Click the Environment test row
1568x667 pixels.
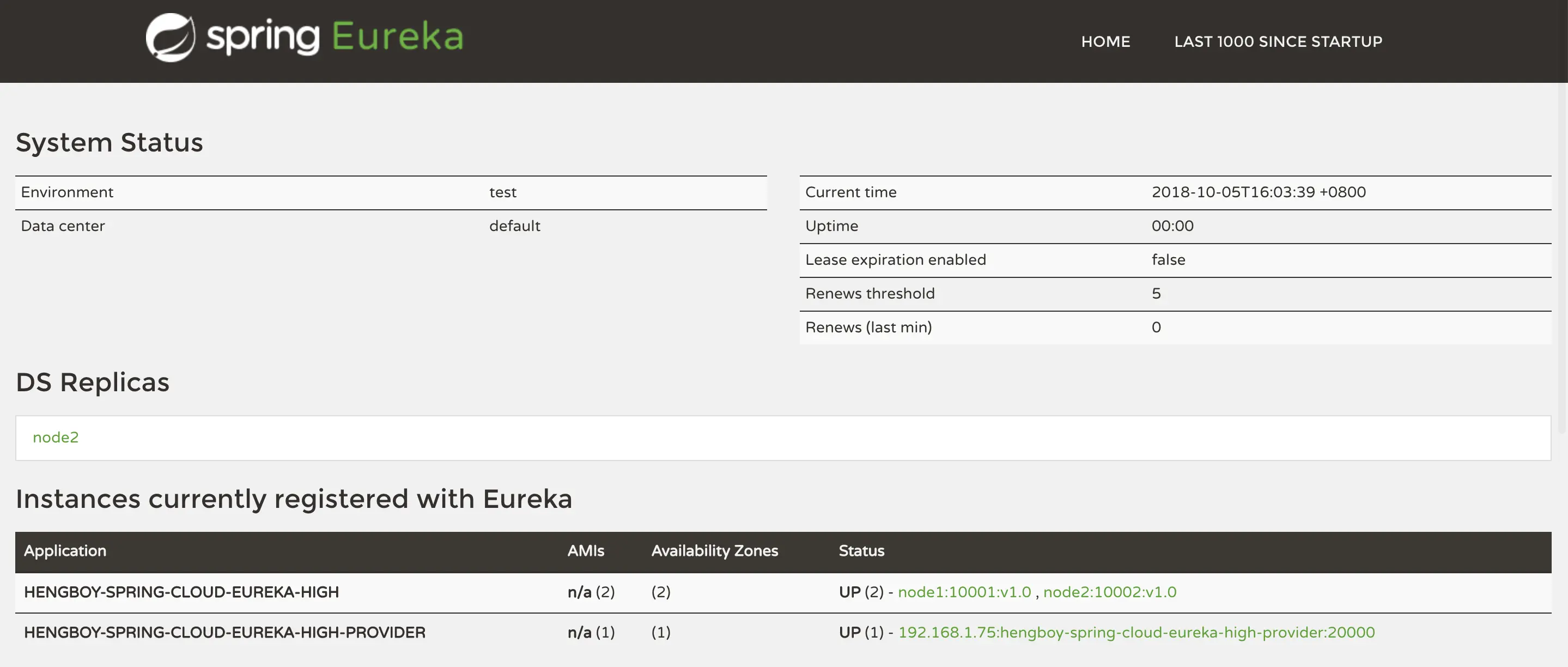[x=390, y=192]
